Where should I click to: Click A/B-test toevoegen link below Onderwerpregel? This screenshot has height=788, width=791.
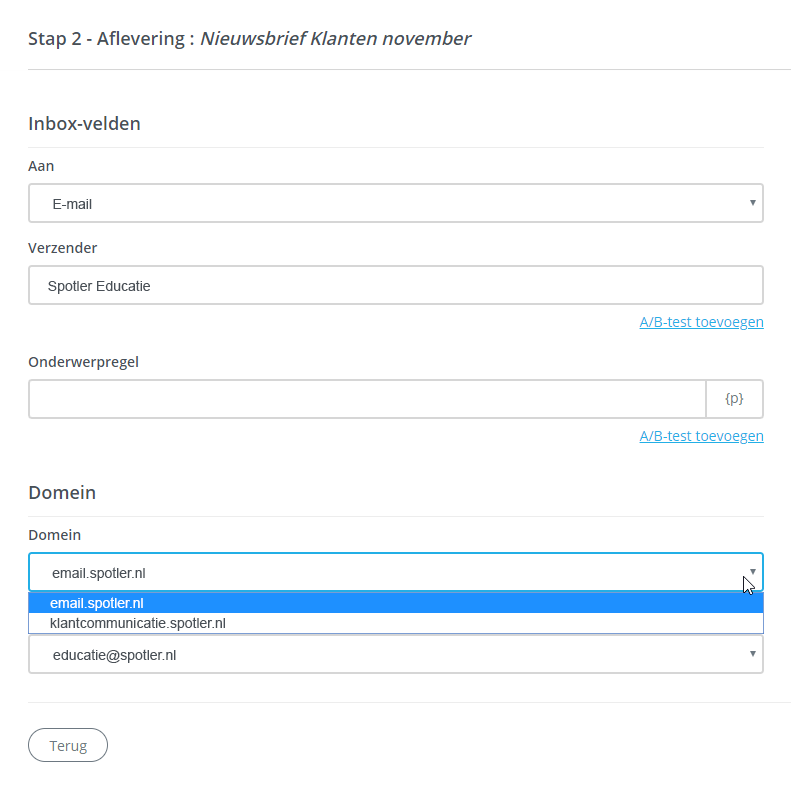coord(701,436)
